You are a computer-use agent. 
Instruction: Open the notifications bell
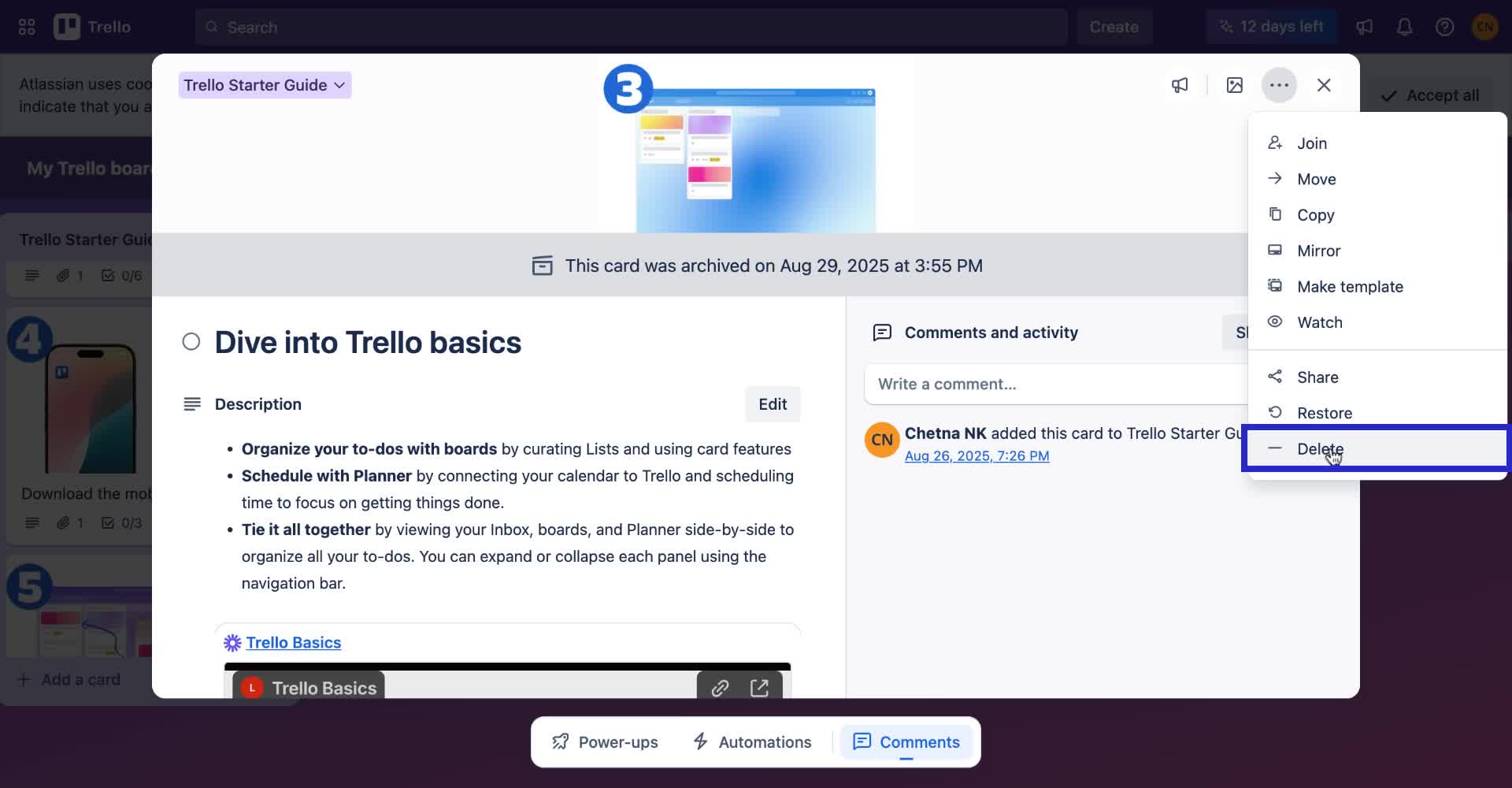[x=1404, y=26]
